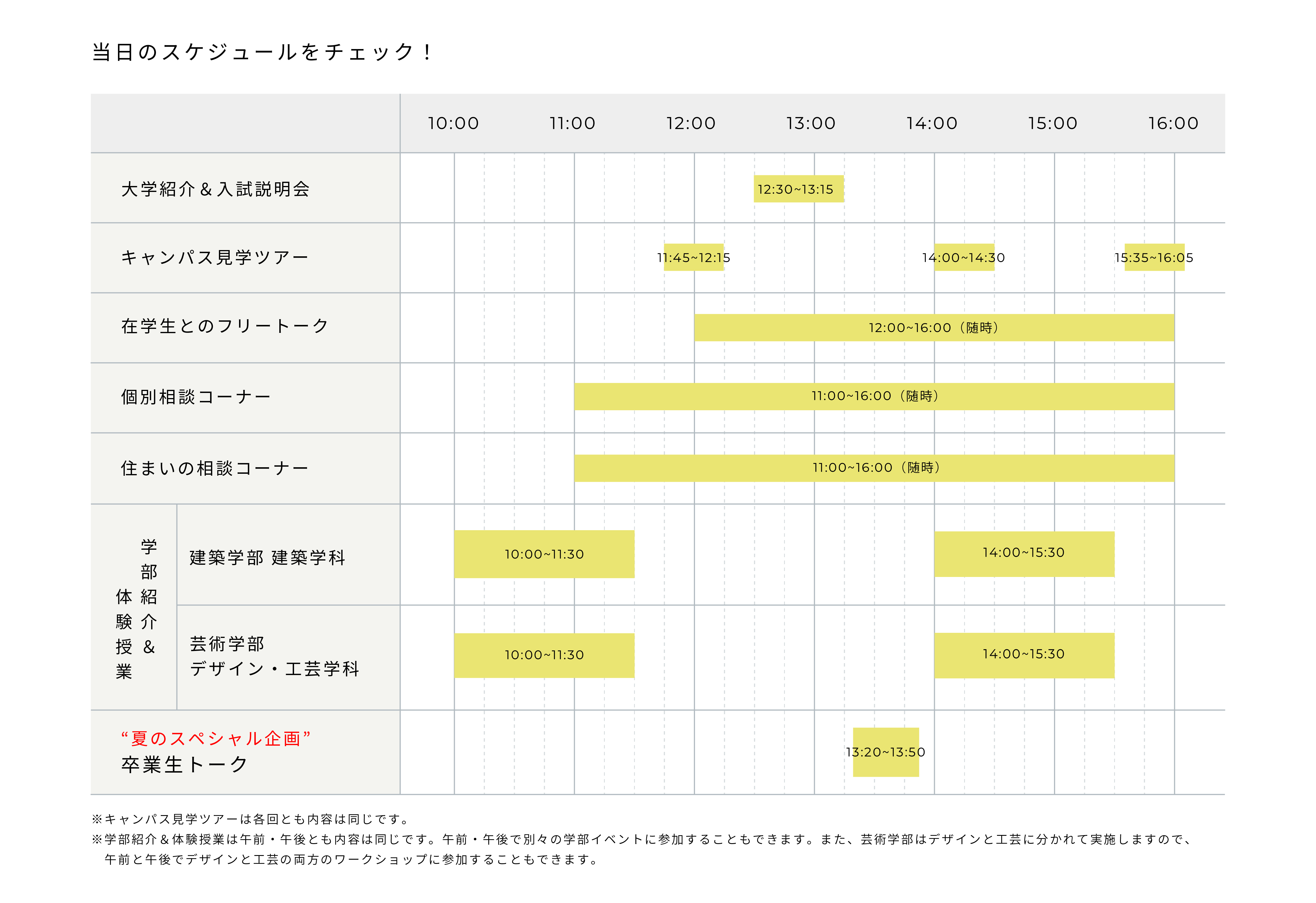Click the row label 芸術学部 デザイン・工芸学科

click(x=275, y=657)
